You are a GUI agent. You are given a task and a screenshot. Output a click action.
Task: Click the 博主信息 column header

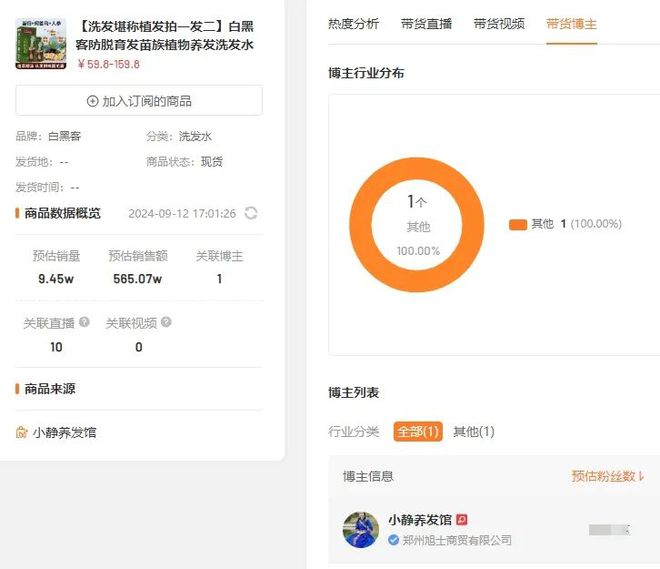[x=368, y=476]
